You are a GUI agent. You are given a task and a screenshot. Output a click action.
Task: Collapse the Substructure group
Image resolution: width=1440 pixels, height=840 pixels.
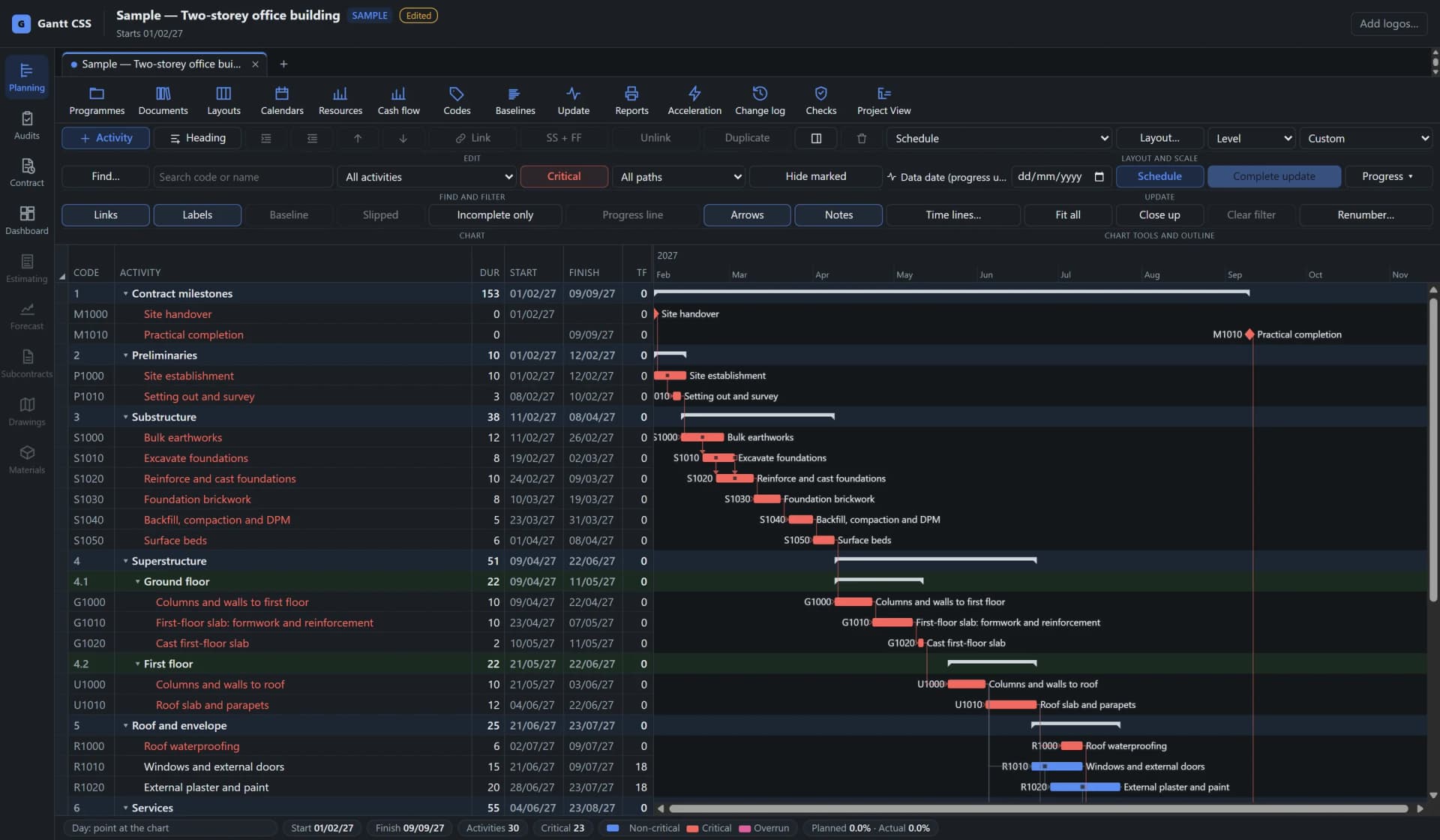coord(125,417)
